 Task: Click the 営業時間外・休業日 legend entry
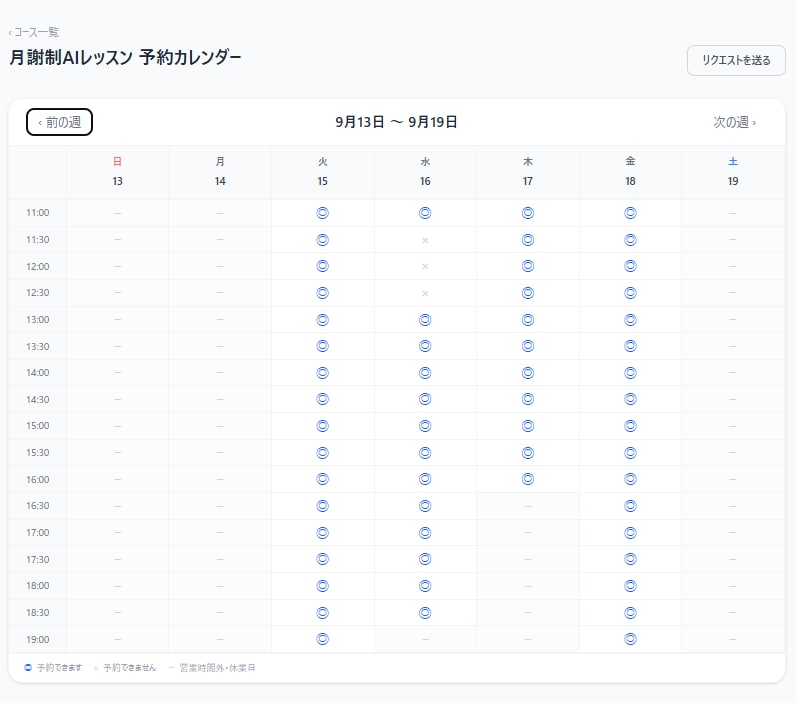pos(212,668)
